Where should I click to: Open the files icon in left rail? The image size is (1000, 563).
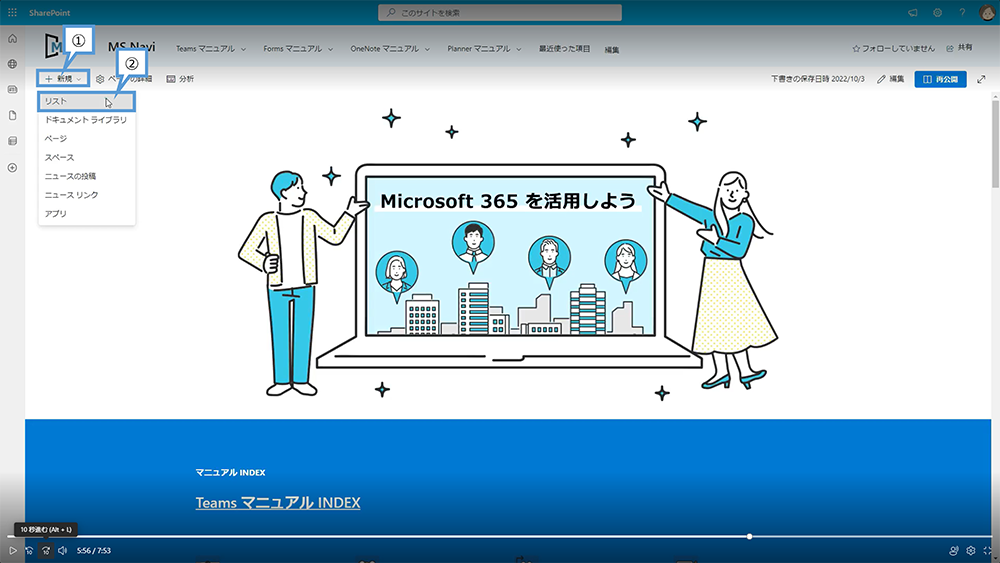pyautogui.click(x=12, y=115)
